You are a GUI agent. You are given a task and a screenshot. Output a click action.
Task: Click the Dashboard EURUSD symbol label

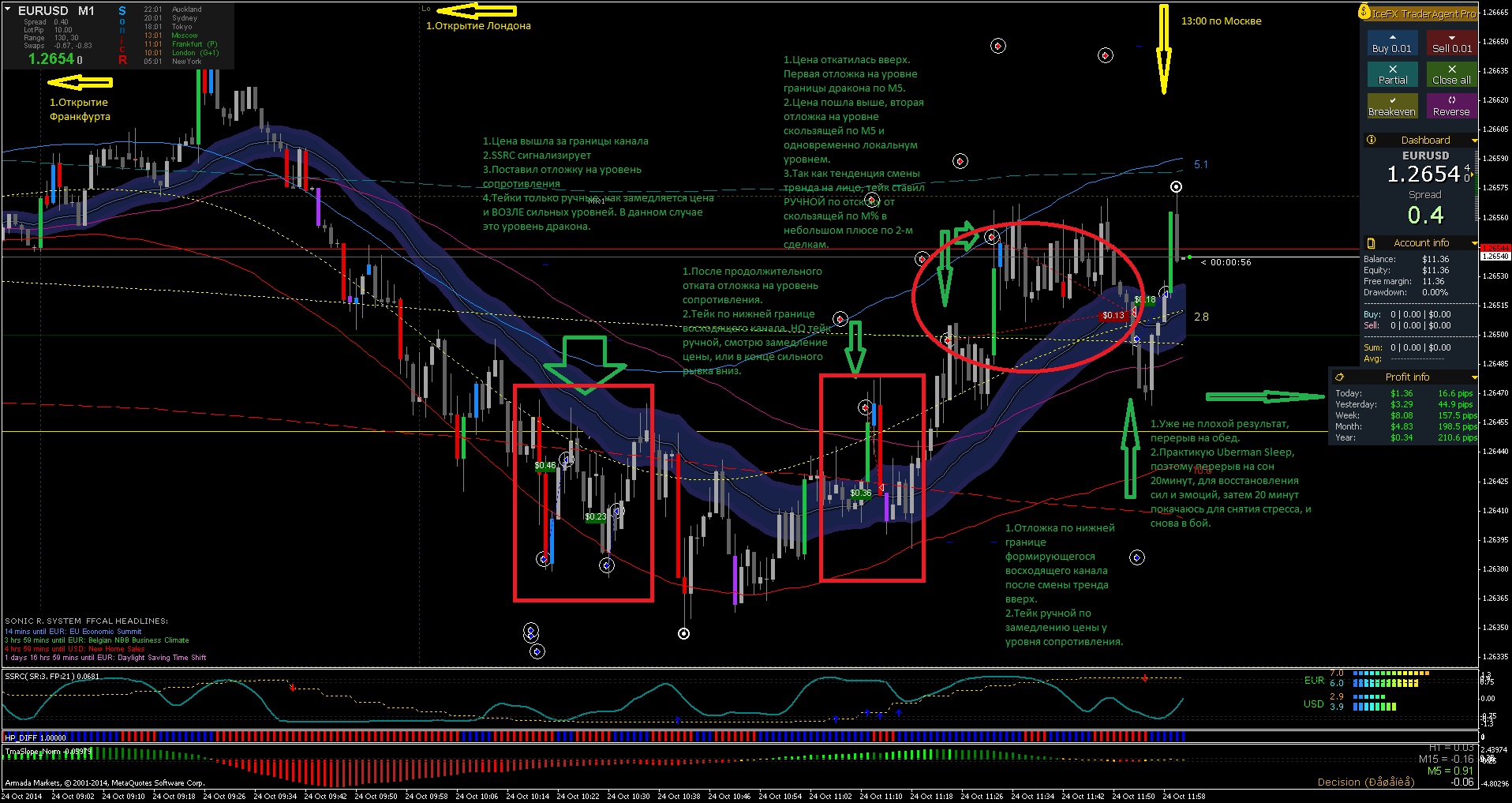click(1425, 156)
